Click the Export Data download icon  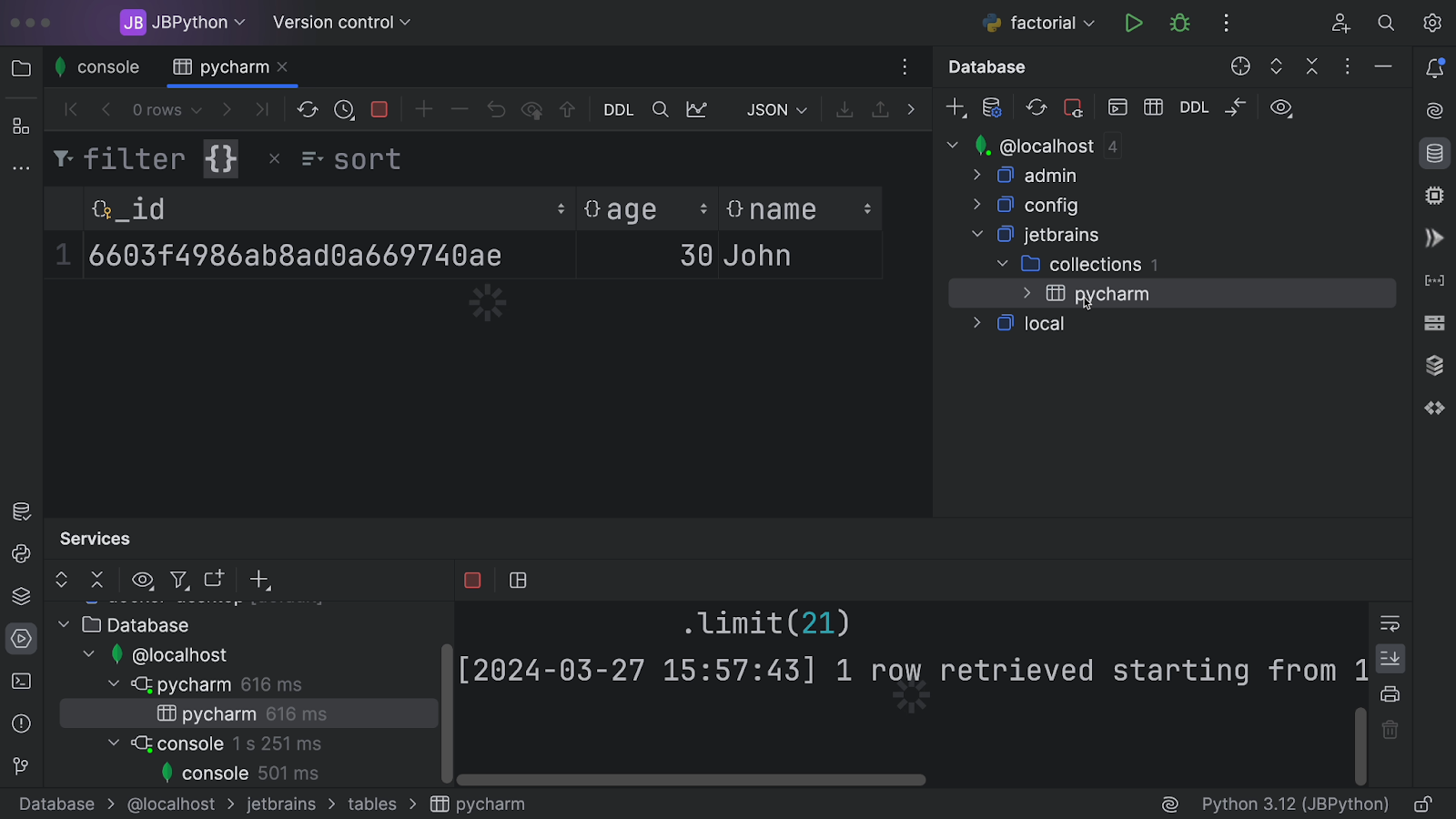click(x=844, y=110)
